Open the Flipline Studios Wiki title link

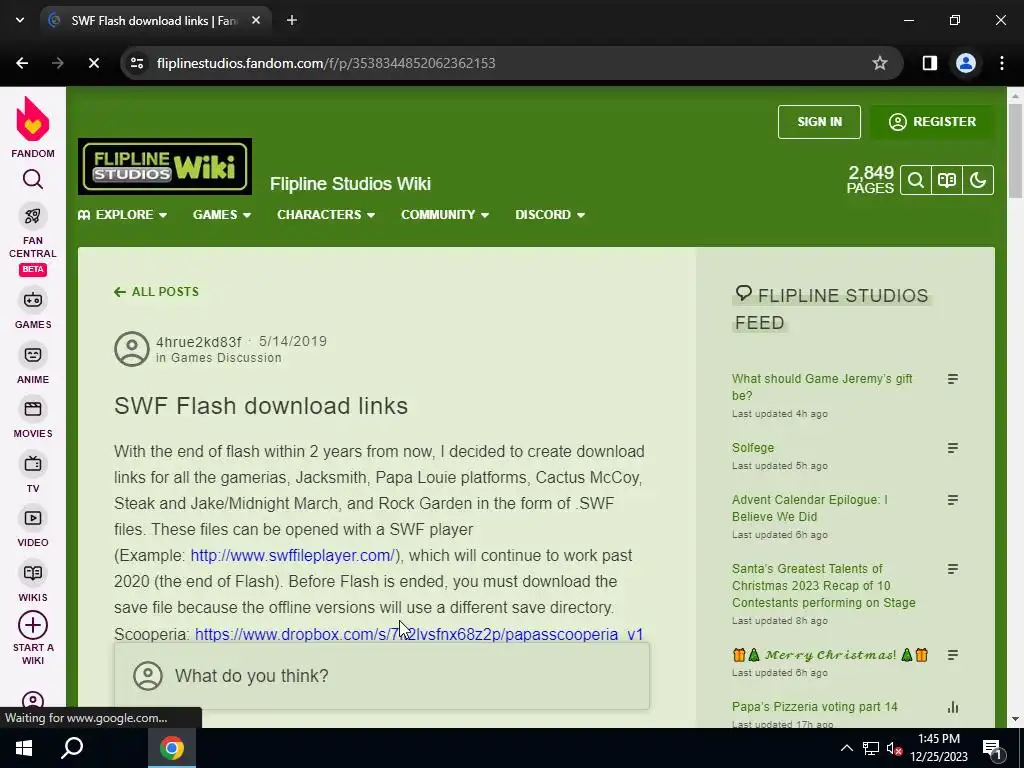(350, 184)
